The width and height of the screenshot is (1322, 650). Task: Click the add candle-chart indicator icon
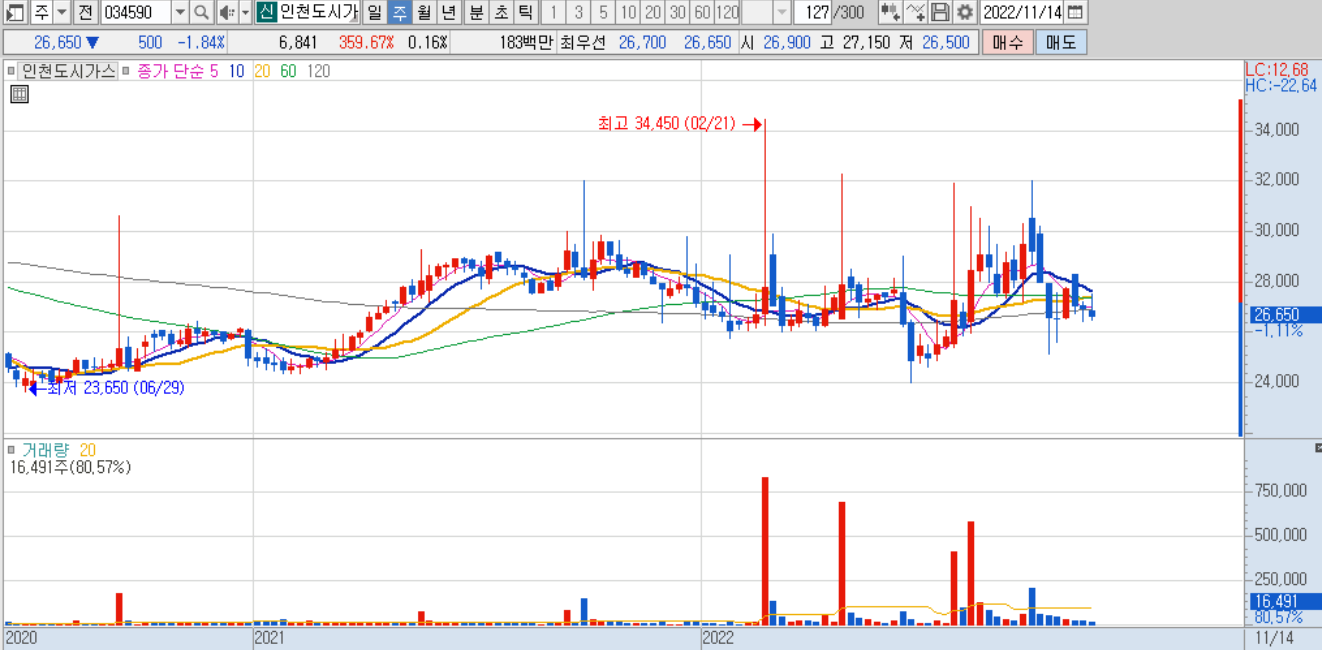pyautogui.click(x=890, y=12)
